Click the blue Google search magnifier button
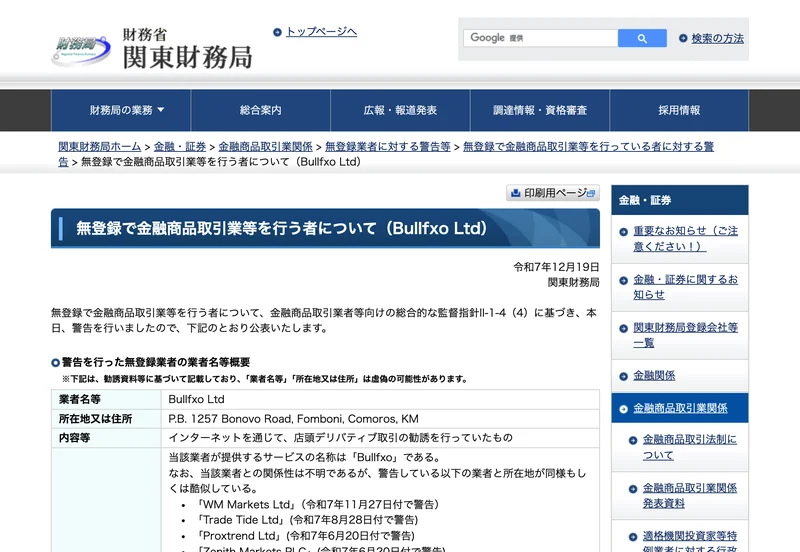The image size is (800, 552). pyautogui.click(x=642, y=38)
